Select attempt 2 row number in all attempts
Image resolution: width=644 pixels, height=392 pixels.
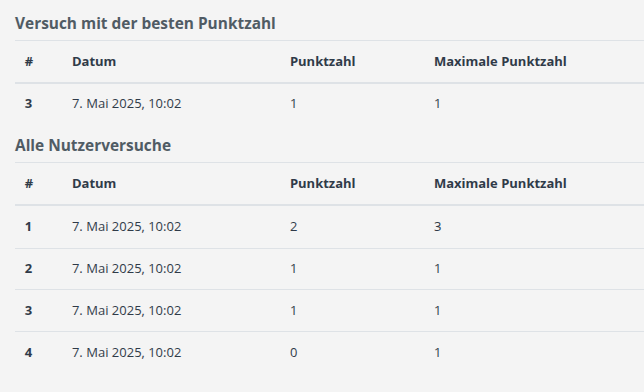28,269
